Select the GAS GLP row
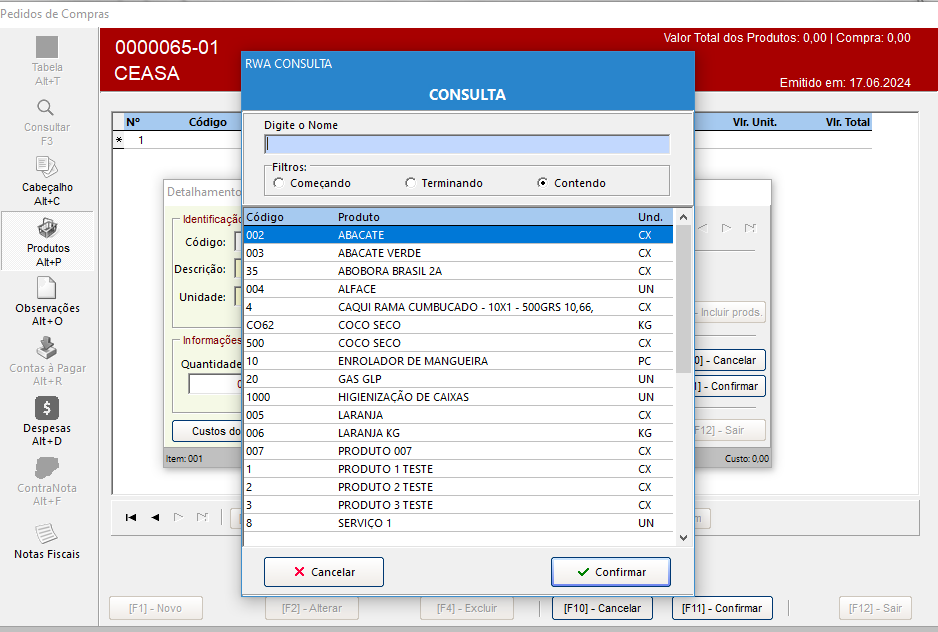Viewport: 938px width, 632px height. pos(458,379)
